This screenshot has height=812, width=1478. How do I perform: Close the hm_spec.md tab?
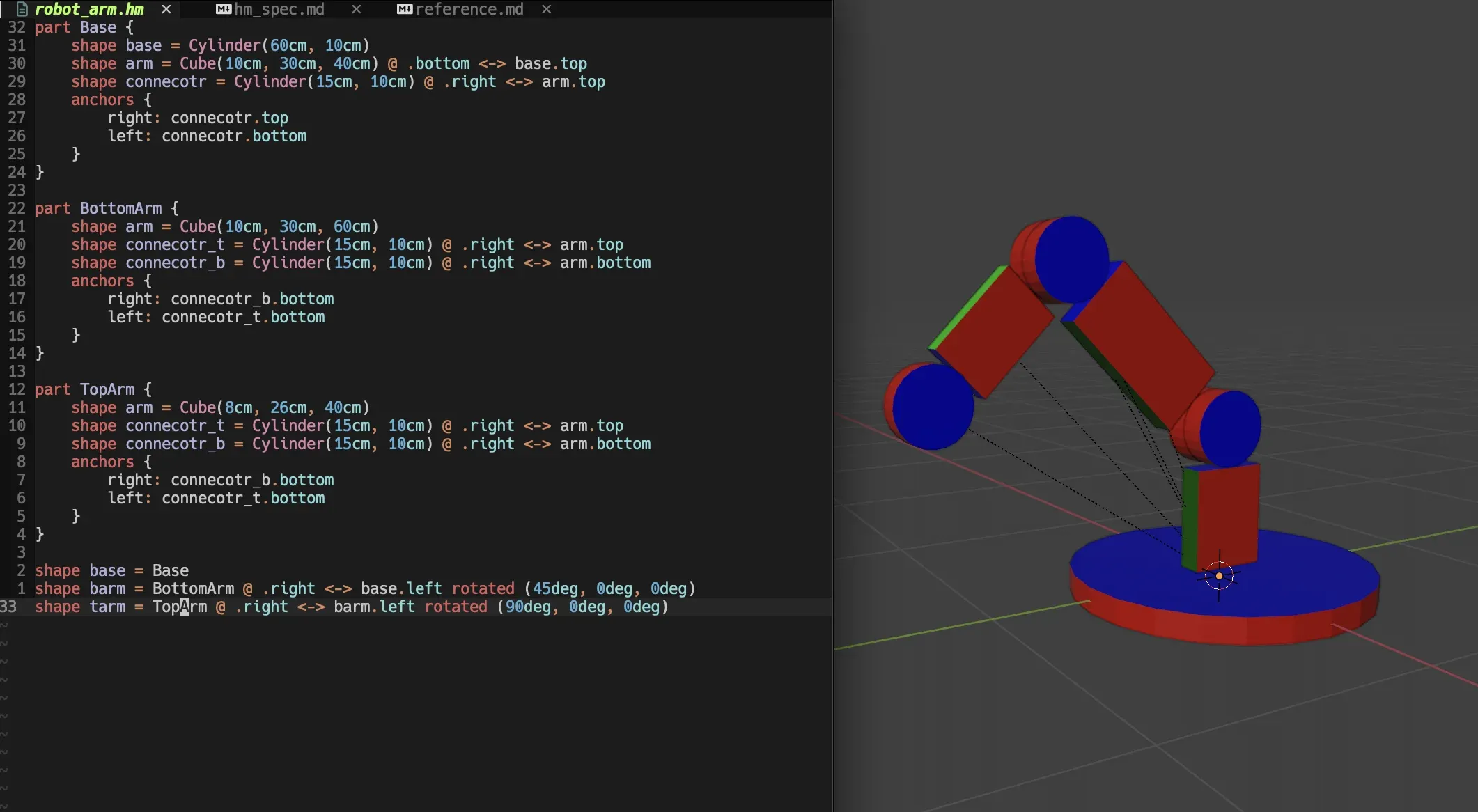tap(356, 9)
